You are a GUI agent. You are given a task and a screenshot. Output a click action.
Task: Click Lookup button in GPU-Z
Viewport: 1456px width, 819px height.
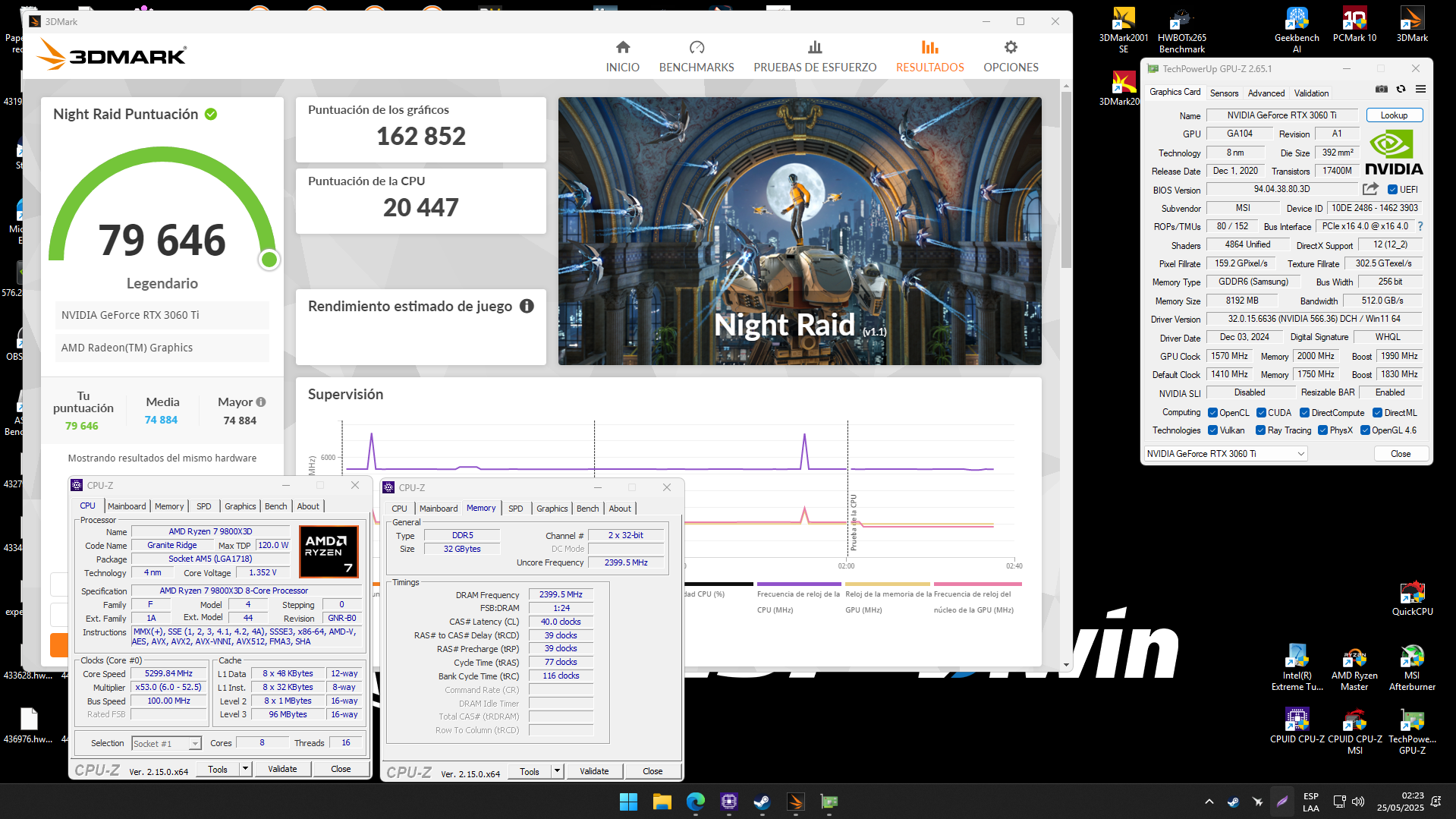point(1394,115)
